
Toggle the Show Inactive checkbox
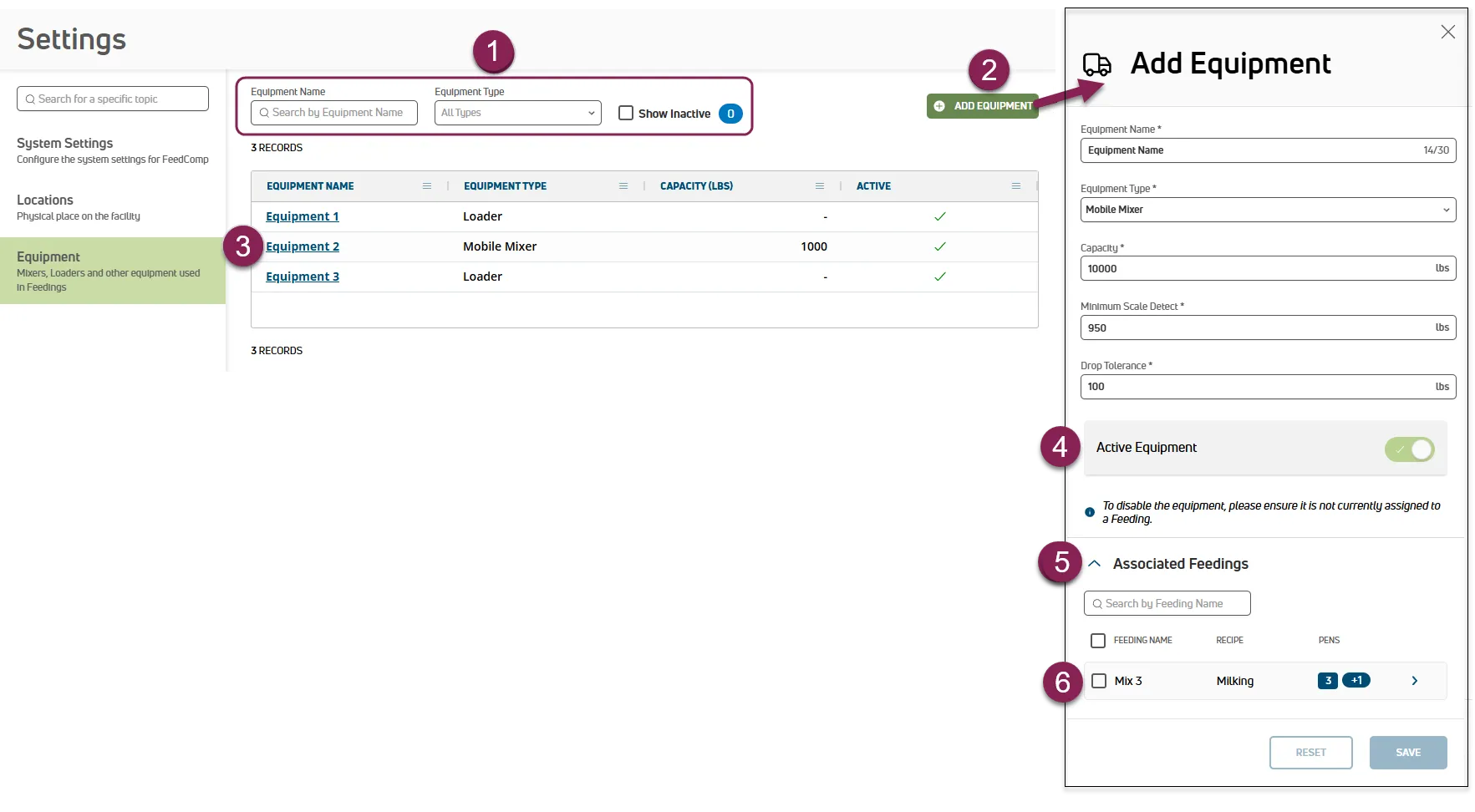point(626,113)
